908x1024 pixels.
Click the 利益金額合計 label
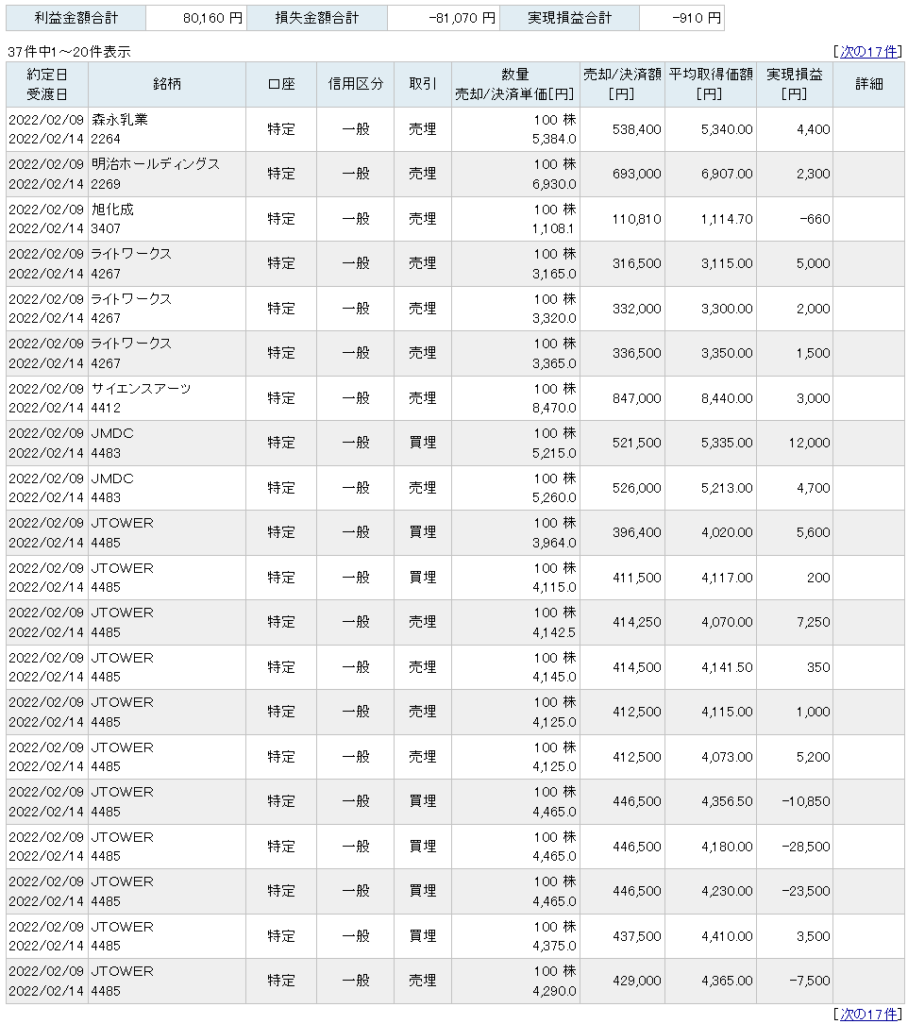76,18
